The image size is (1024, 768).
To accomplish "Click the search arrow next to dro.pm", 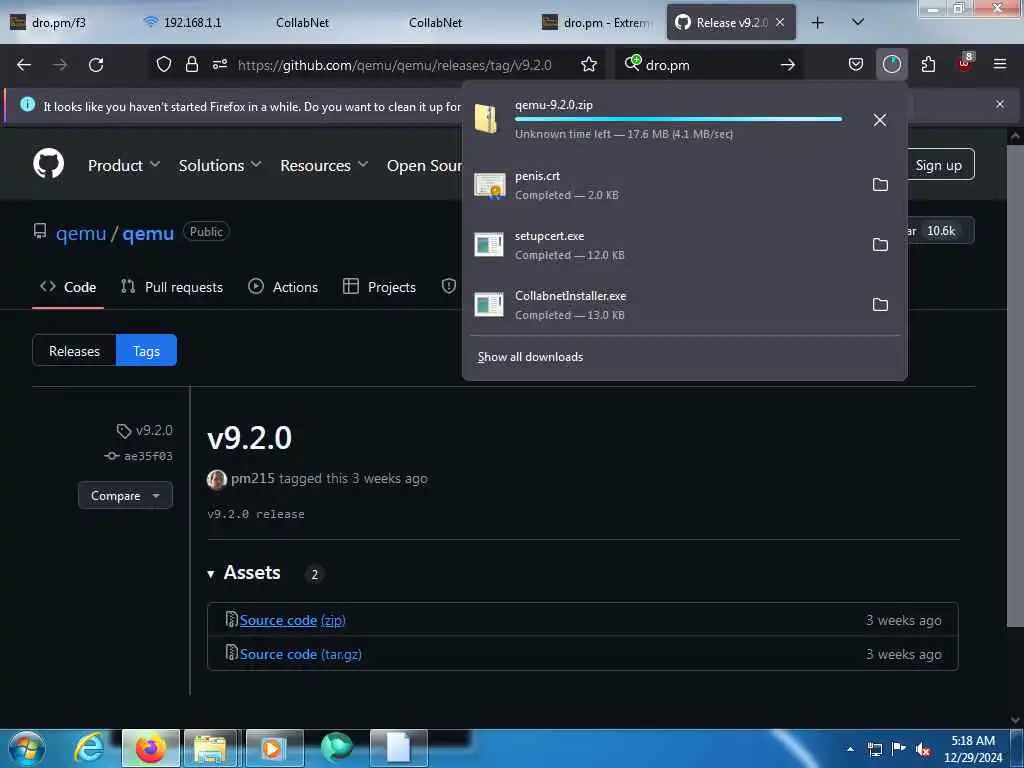I will point(788,65).
